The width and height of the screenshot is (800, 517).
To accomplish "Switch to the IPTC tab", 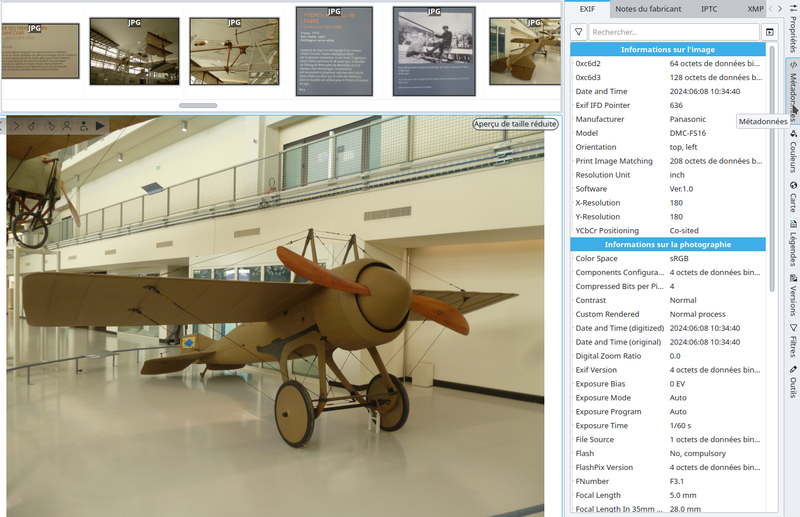I will tap(709, 9).
